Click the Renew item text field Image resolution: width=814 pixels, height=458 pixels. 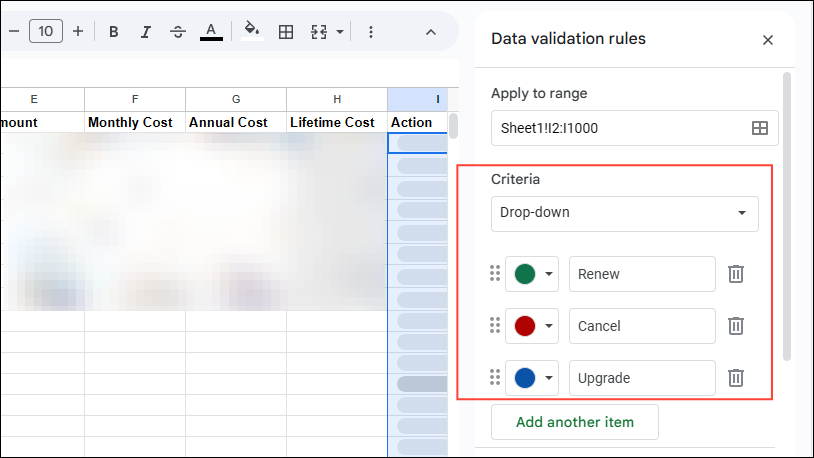(x=642, y=274)
